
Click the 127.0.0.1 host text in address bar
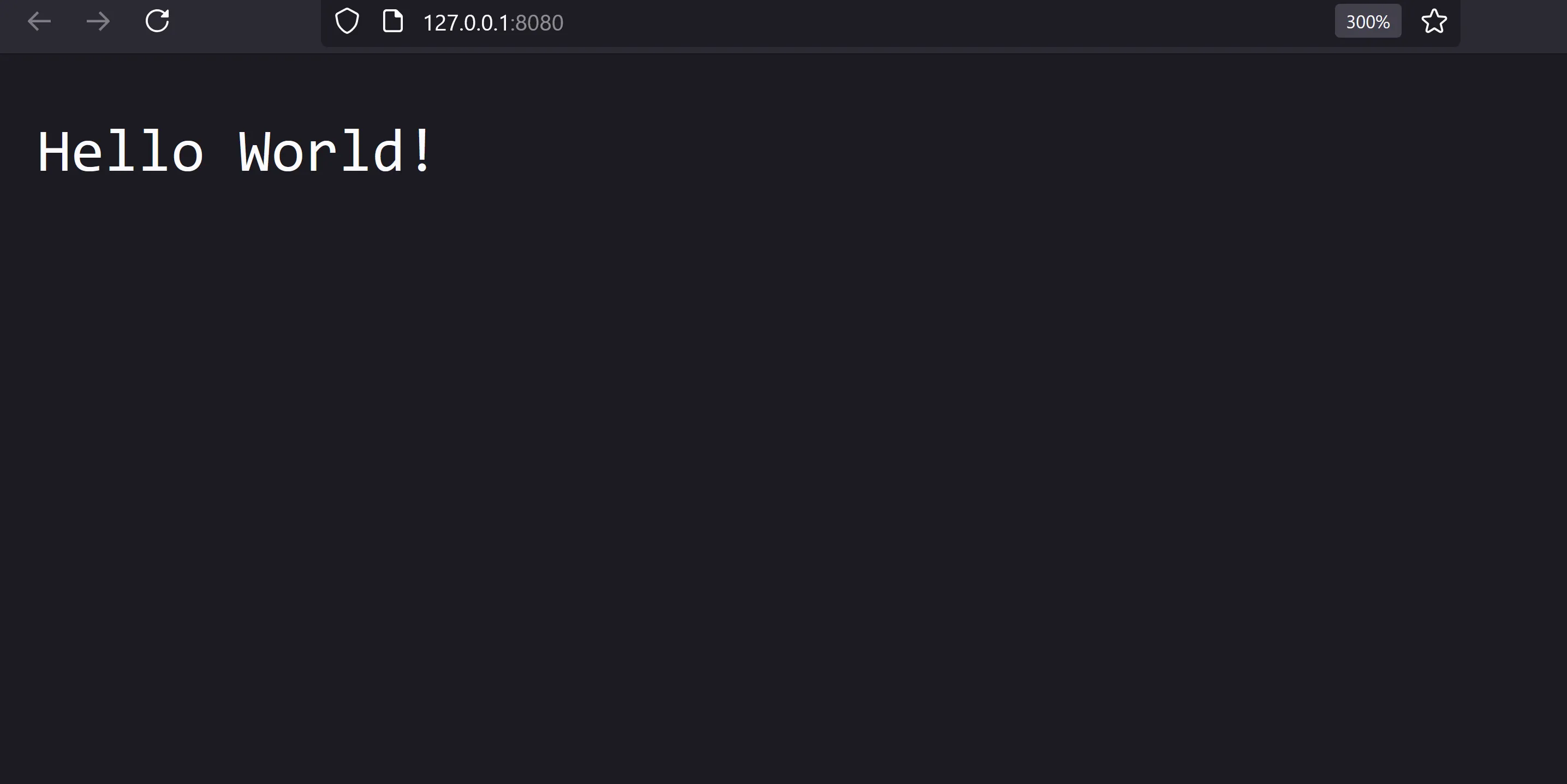click(x=466, y=22)
